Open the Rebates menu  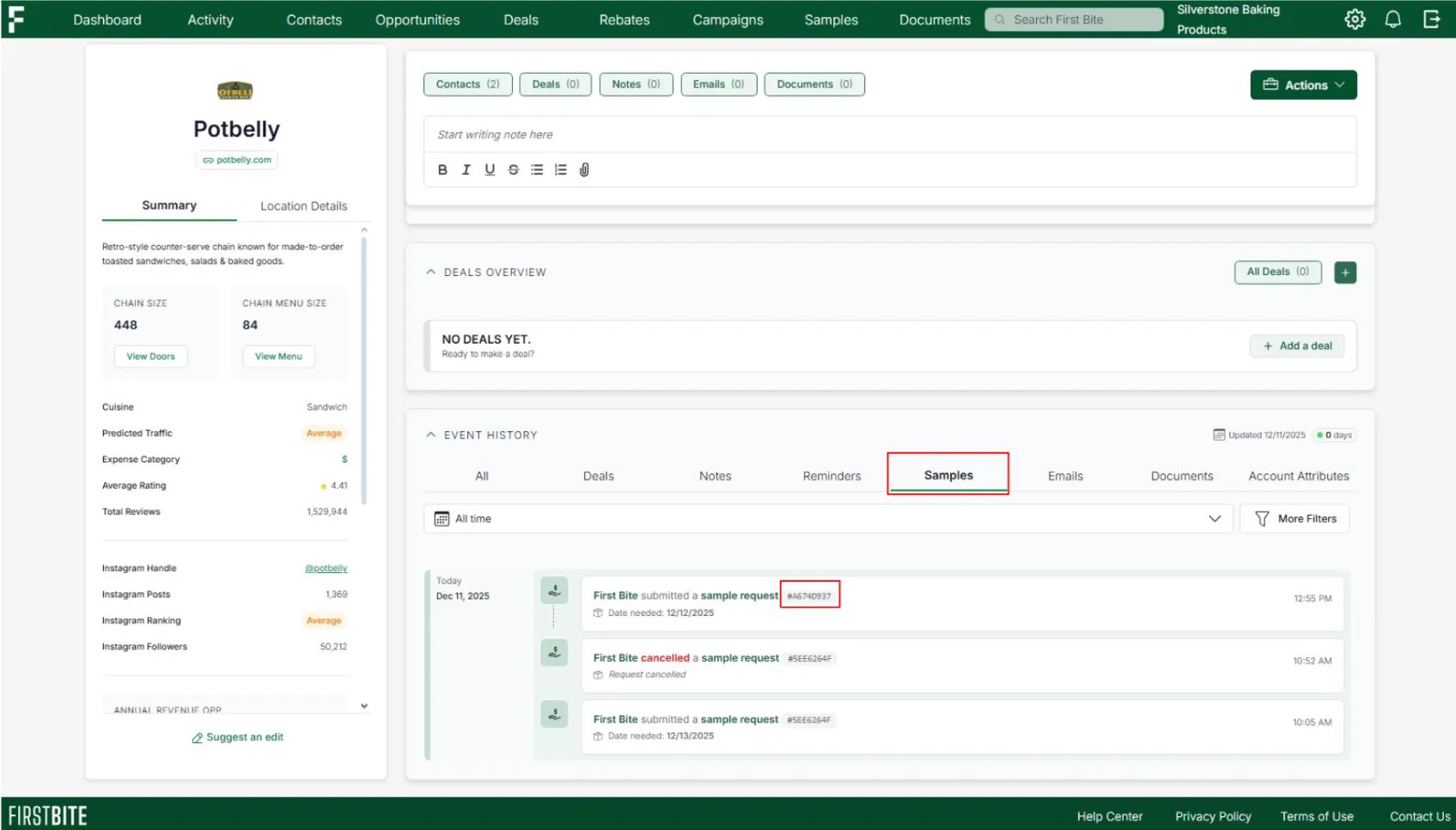(624, 20)
